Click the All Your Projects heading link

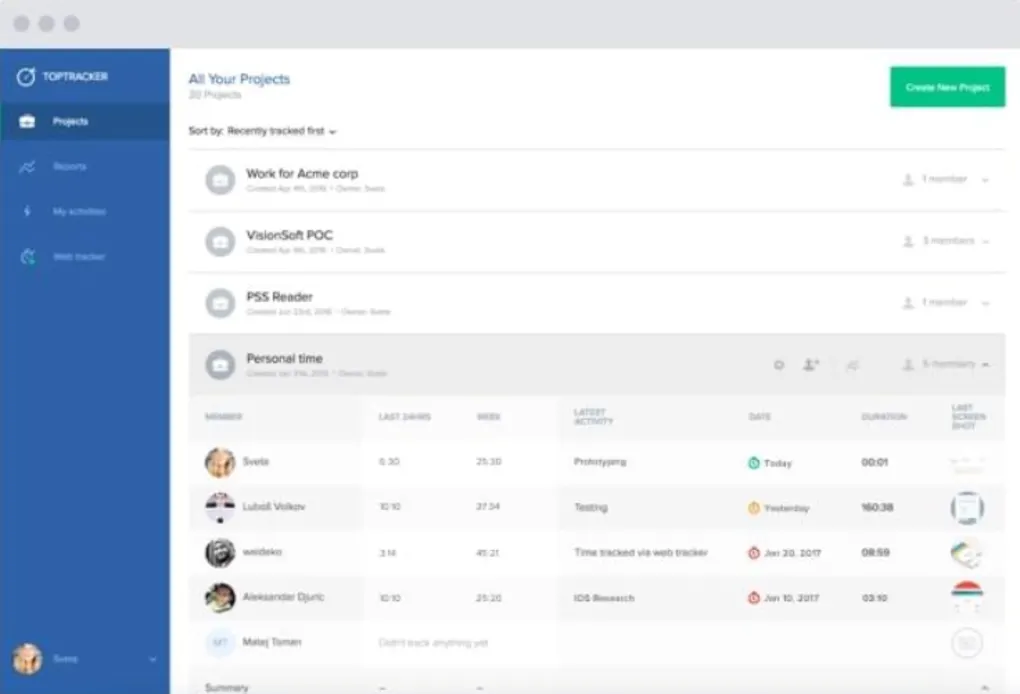(x=238, y=78)
